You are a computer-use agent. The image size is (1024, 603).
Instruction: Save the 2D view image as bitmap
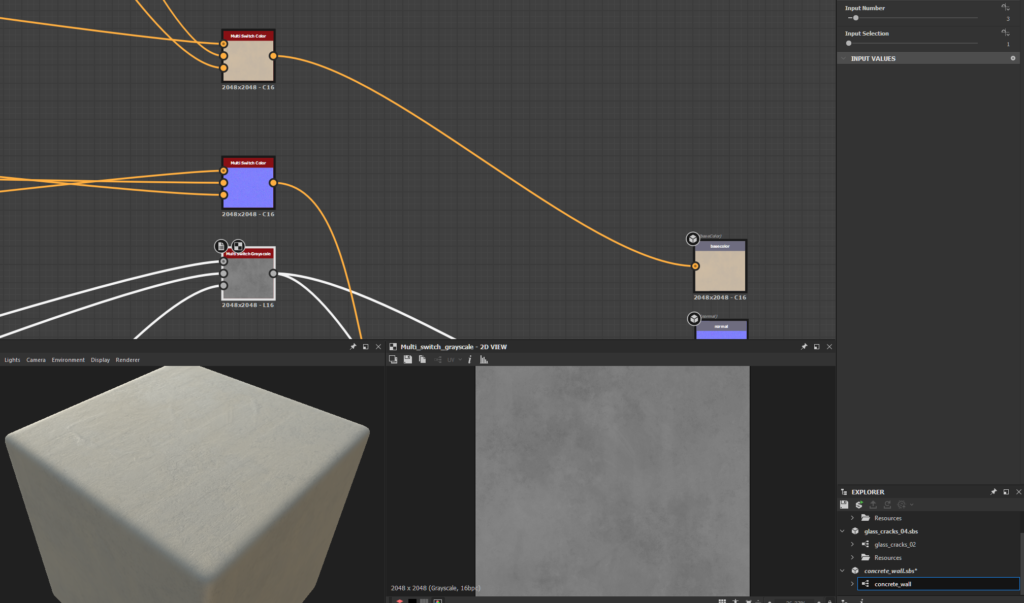coord(408,360)
